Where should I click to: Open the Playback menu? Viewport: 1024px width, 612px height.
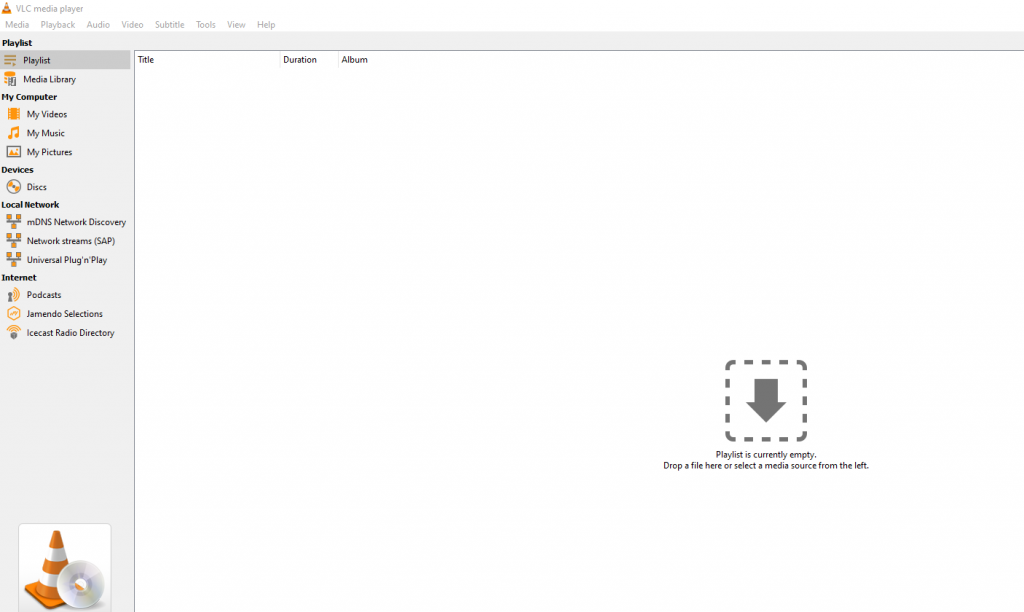pos(58,24)
